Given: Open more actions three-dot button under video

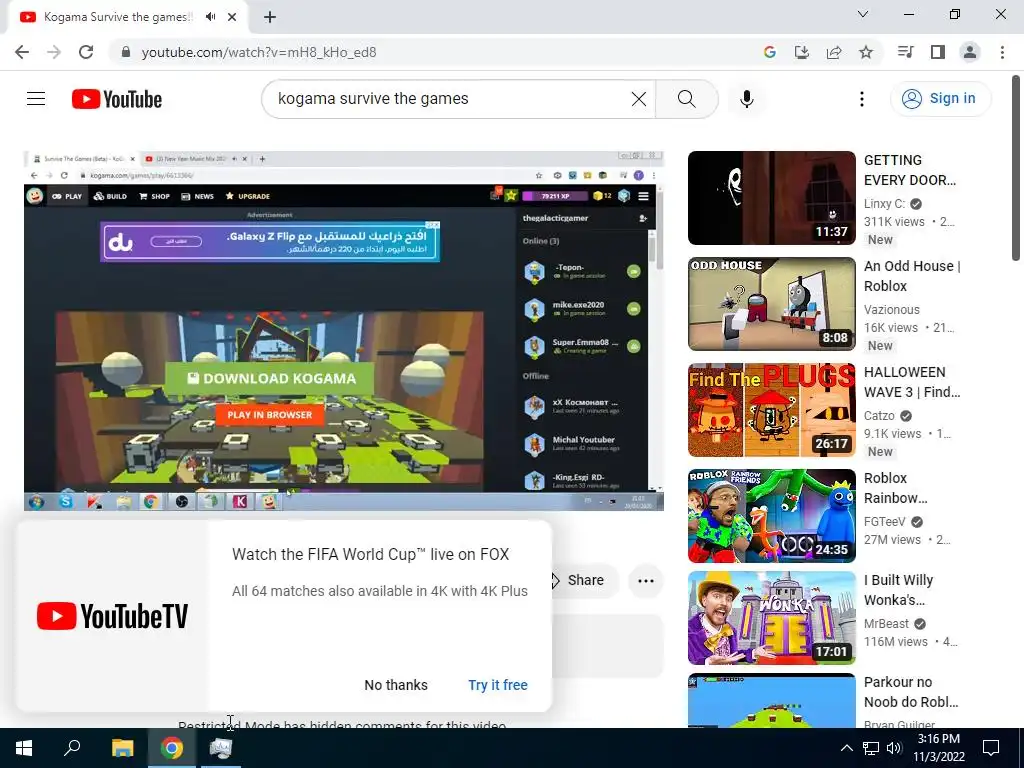Looking at the screenshot, I should click(645, 581).
